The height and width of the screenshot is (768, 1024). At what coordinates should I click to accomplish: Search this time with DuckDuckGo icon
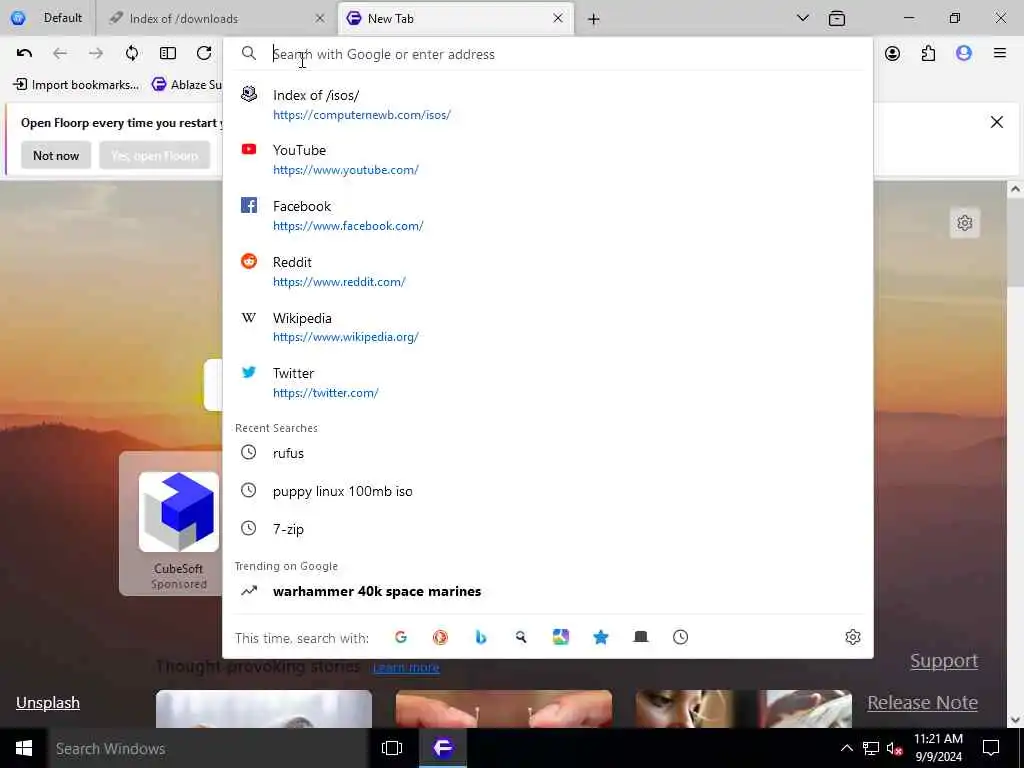coord(441,637)
